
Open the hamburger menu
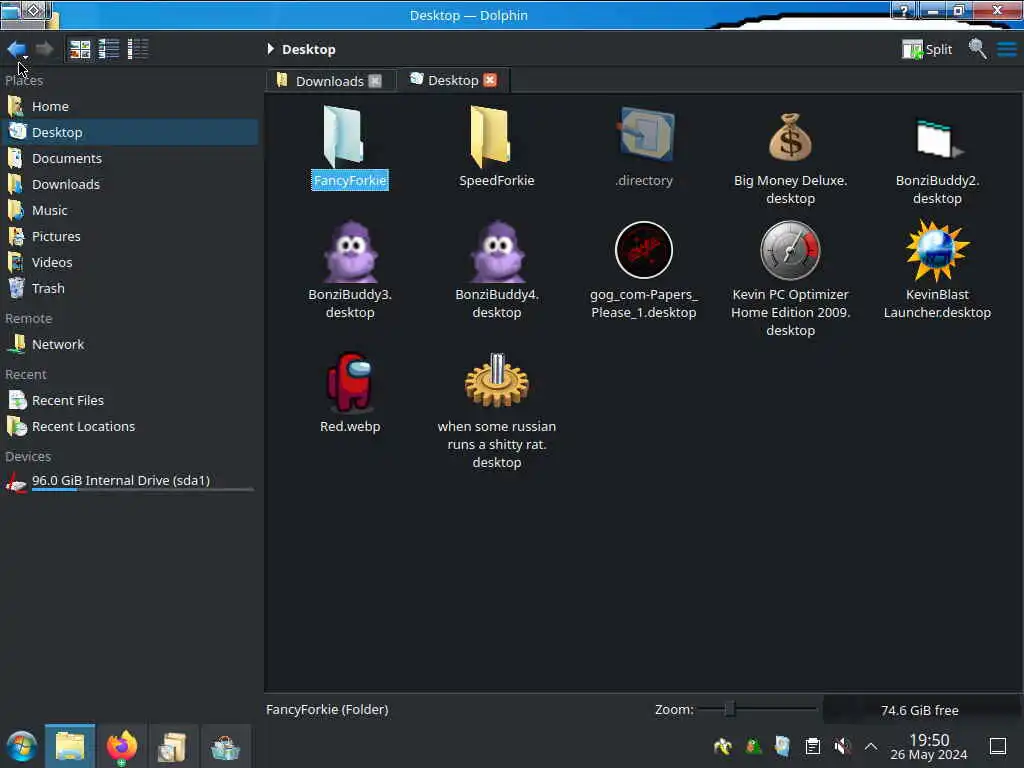[1006, 49]
